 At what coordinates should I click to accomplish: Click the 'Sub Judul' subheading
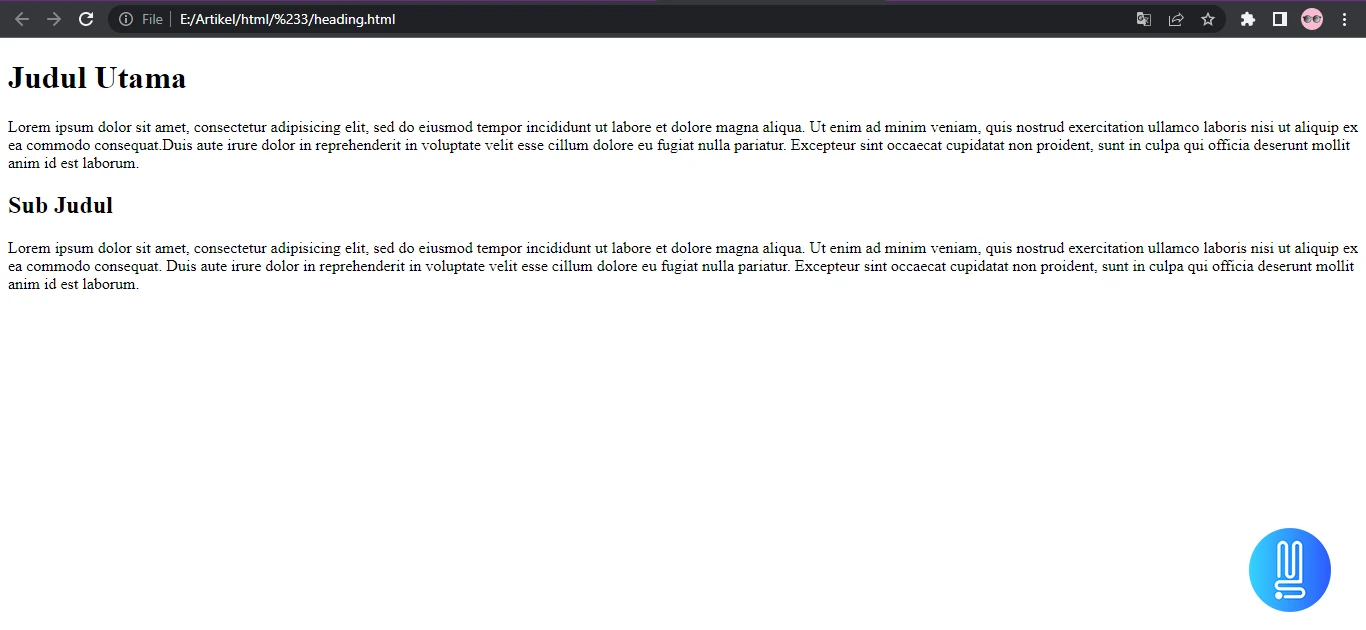point(60,205)
